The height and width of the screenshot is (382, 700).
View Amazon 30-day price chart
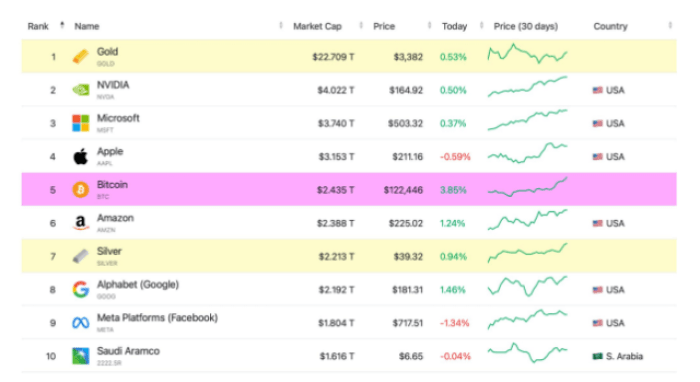pos(527,220)
